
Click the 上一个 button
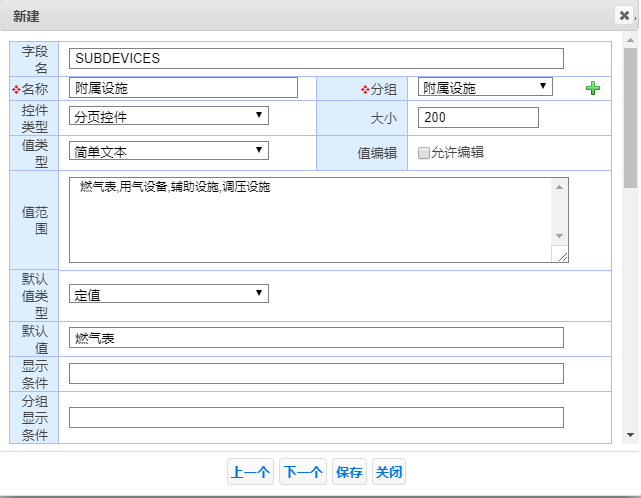click(x=250, y=473)
